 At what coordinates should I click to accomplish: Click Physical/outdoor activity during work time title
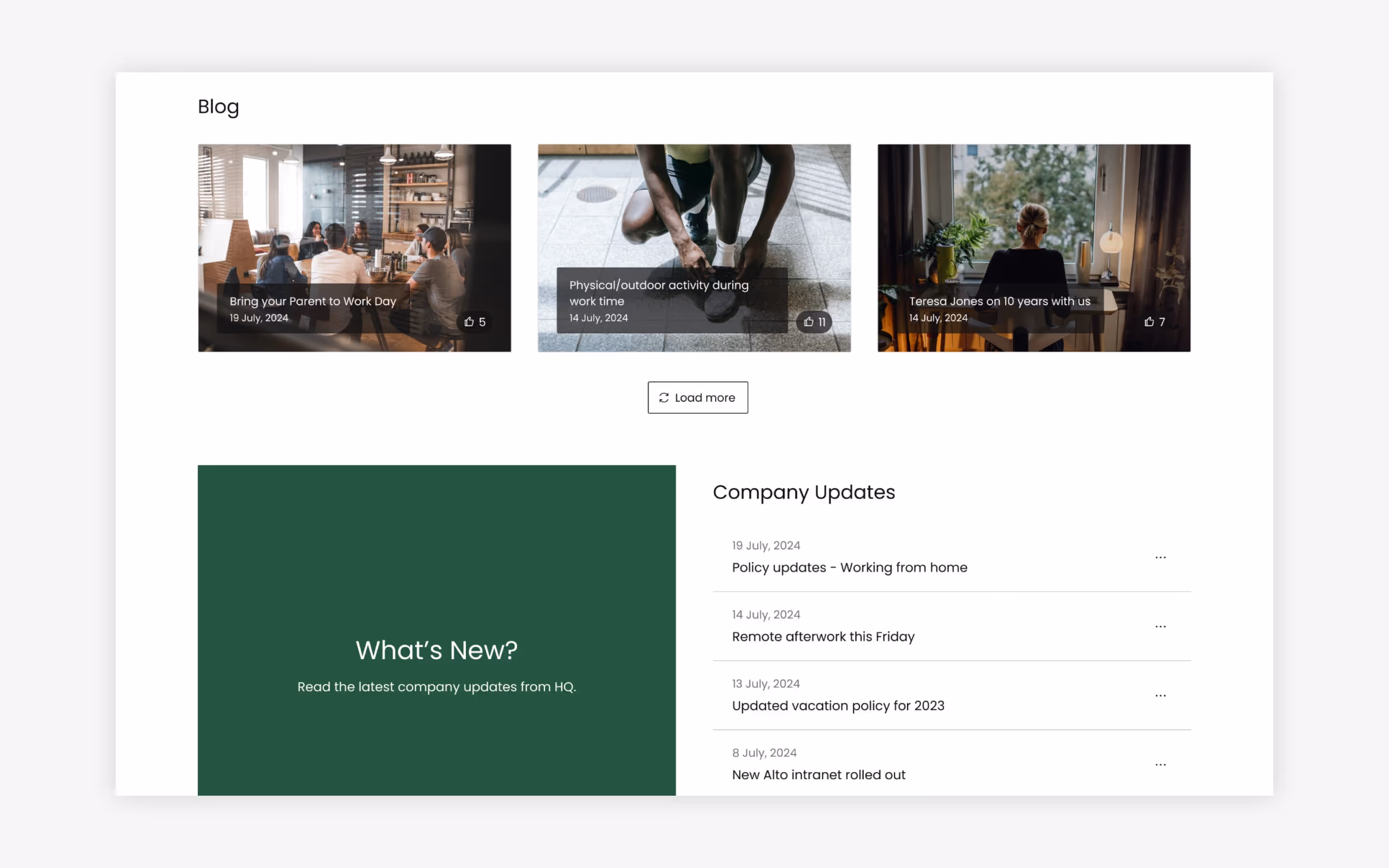pyautogui.click(x=658, y=293)
